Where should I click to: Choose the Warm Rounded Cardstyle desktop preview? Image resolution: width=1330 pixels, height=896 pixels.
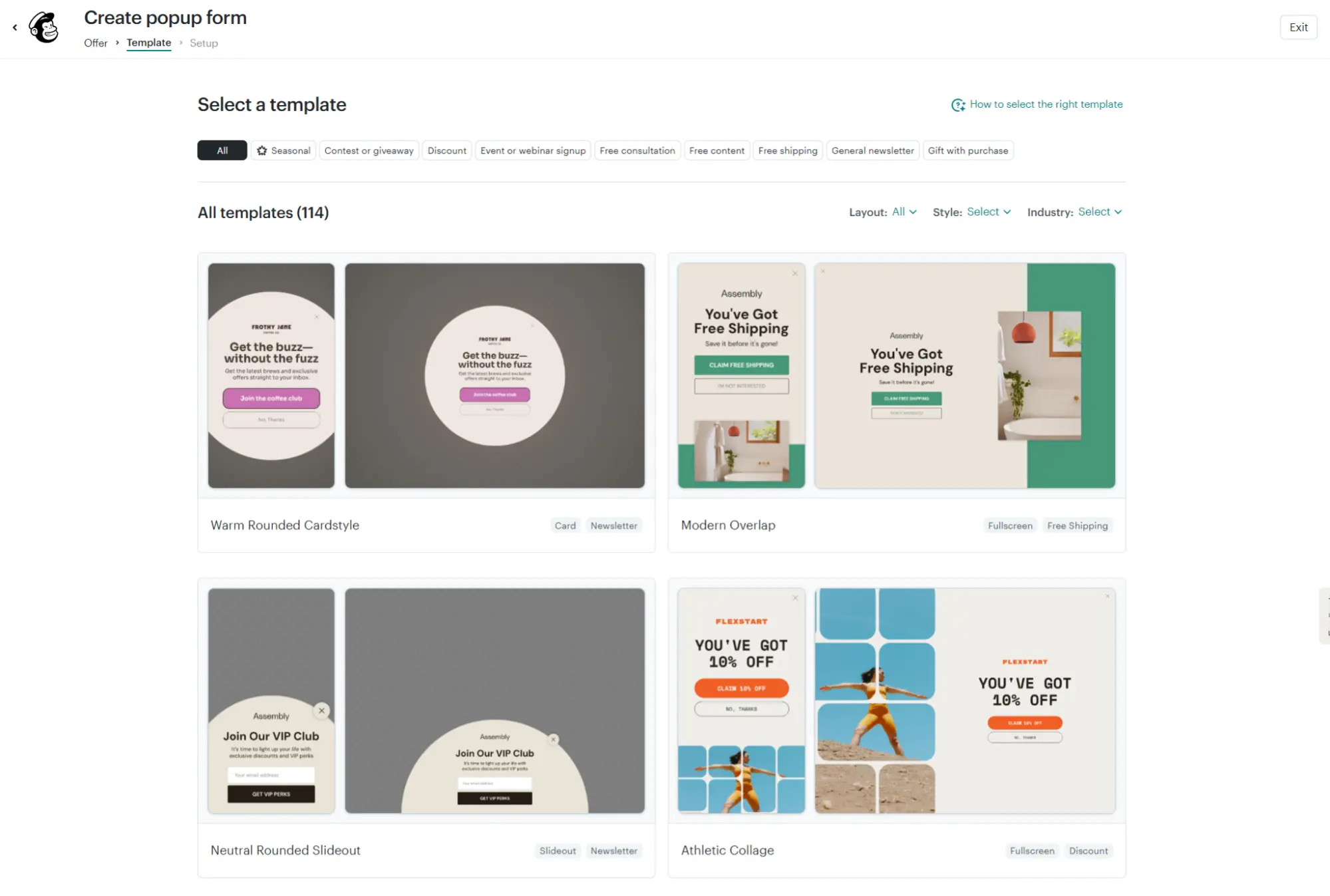click(494, 376)
